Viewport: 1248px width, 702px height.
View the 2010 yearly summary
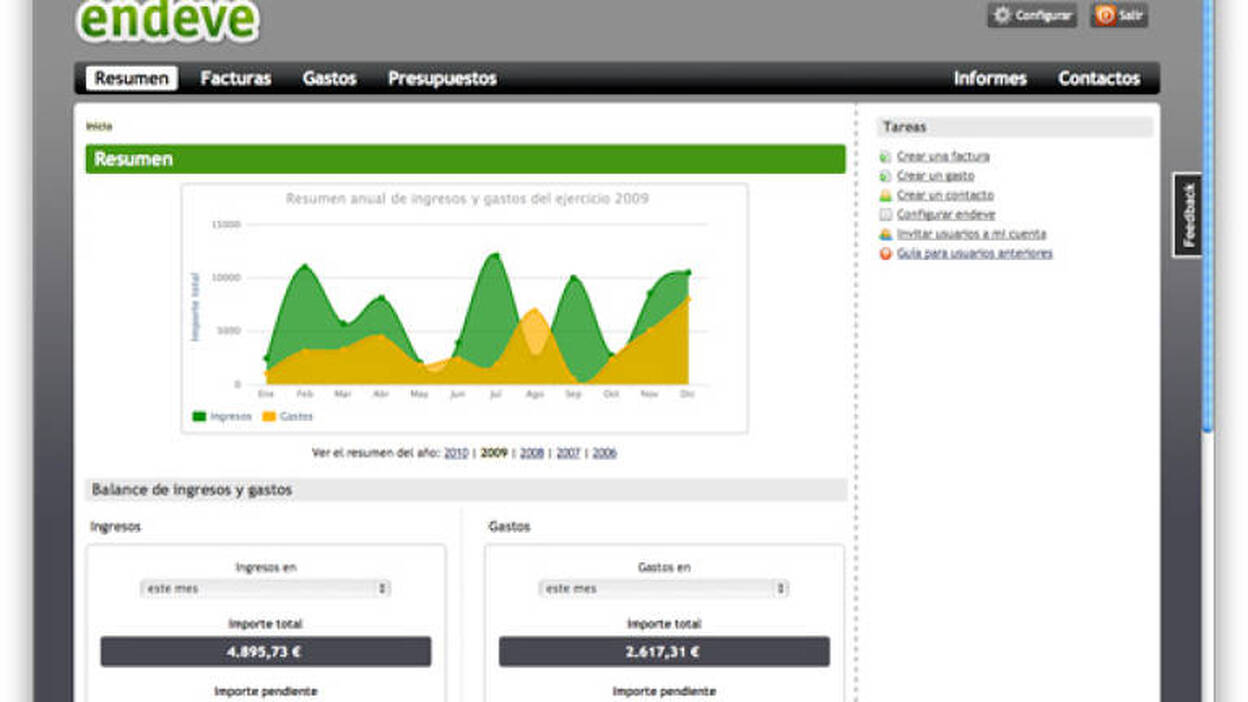pos(456,453)
